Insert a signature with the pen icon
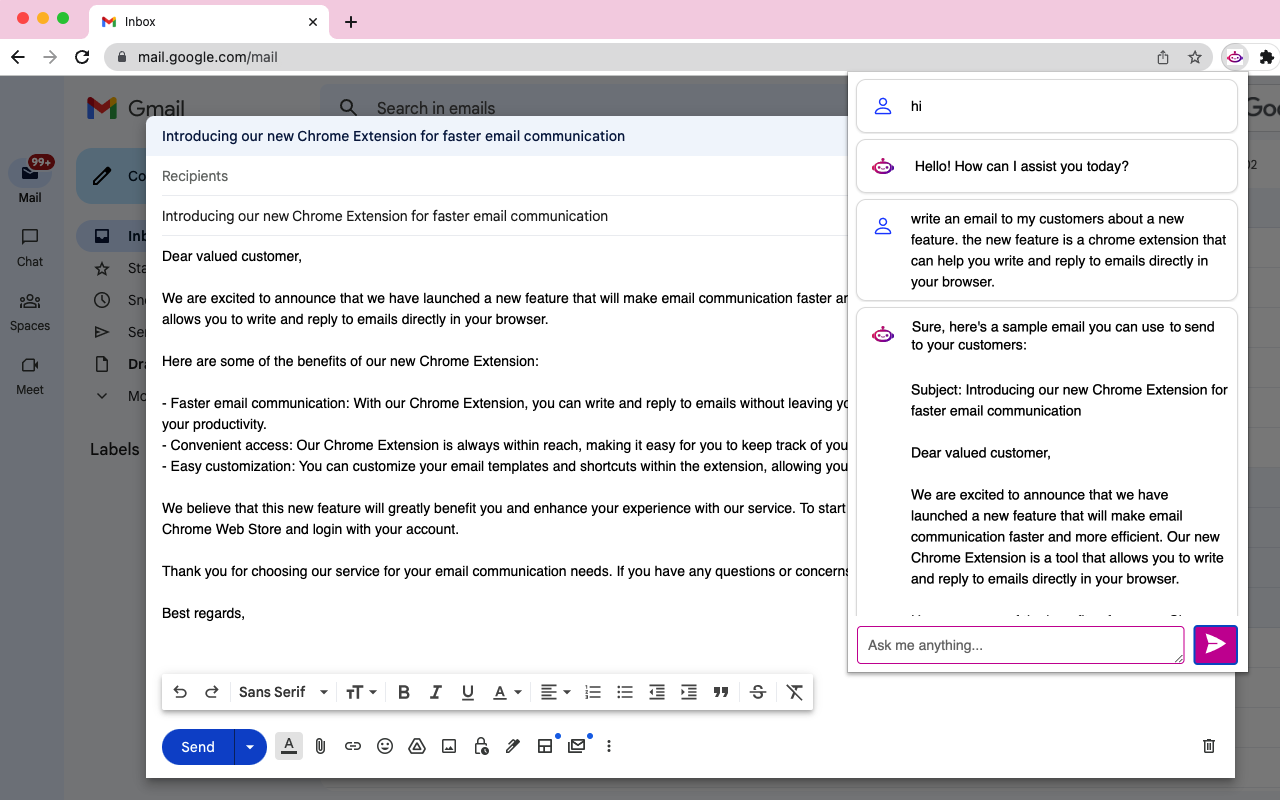This screenshot has height=800, width=1280. [x=513, y=746]
